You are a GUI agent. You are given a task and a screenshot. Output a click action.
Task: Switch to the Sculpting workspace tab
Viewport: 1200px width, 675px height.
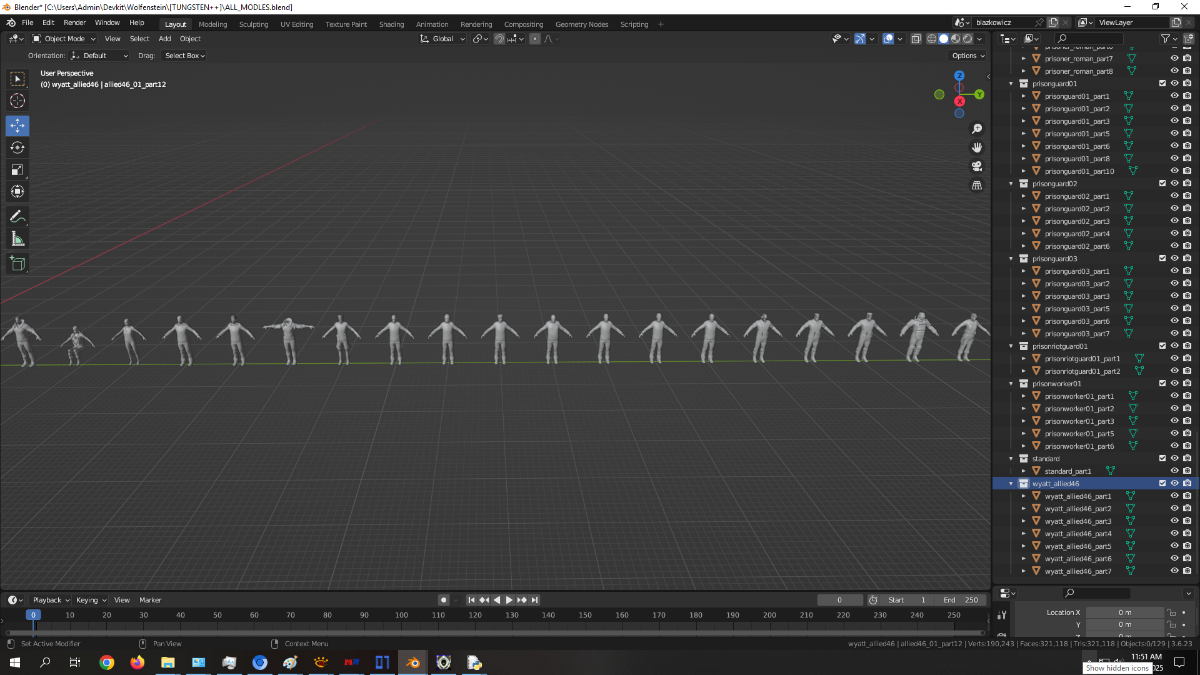click(253, 24)
